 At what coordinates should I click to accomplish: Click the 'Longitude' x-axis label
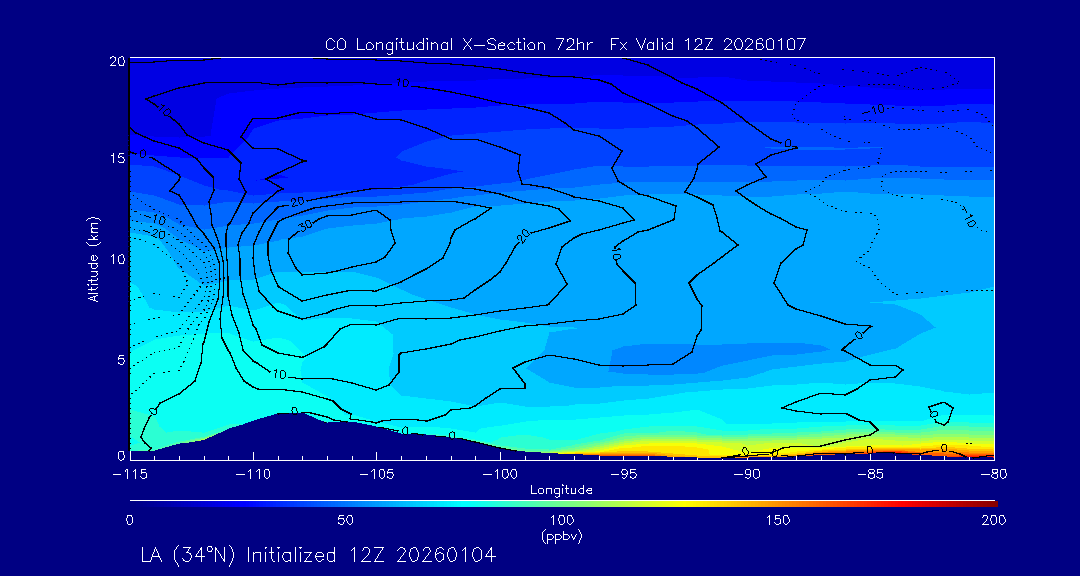click(561, 490)
